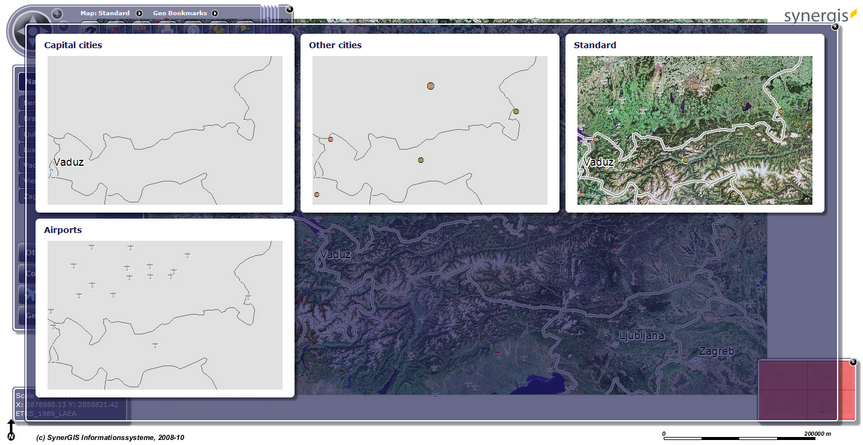This screenshot has height=445, width=863.
Task: Select the Other cities map thumbnail
Action: (430, 130)
